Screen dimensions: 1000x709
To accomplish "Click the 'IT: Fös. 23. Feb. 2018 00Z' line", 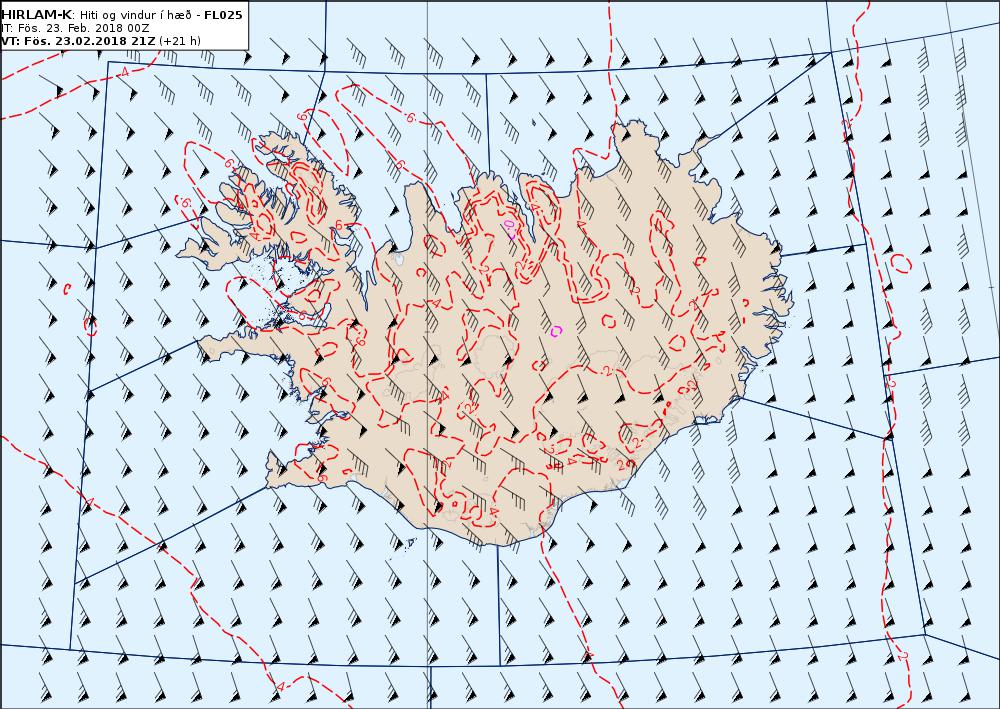I will 75,28.
